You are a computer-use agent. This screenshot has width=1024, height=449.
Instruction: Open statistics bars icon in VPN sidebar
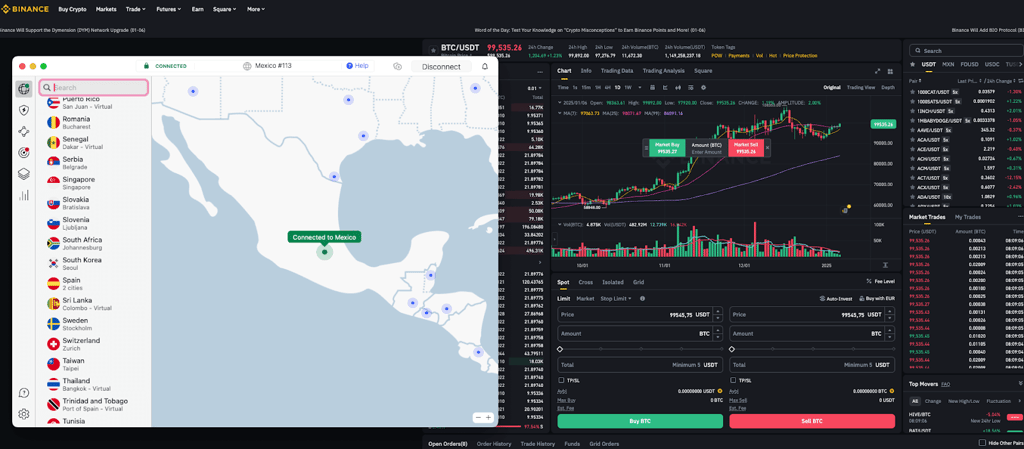(24, 195)
